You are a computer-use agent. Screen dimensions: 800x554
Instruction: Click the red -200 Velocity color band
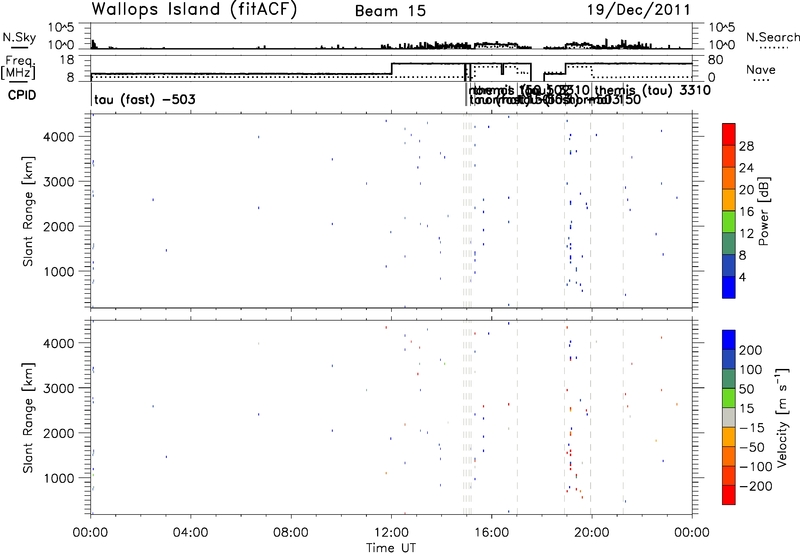pos(729,495)
